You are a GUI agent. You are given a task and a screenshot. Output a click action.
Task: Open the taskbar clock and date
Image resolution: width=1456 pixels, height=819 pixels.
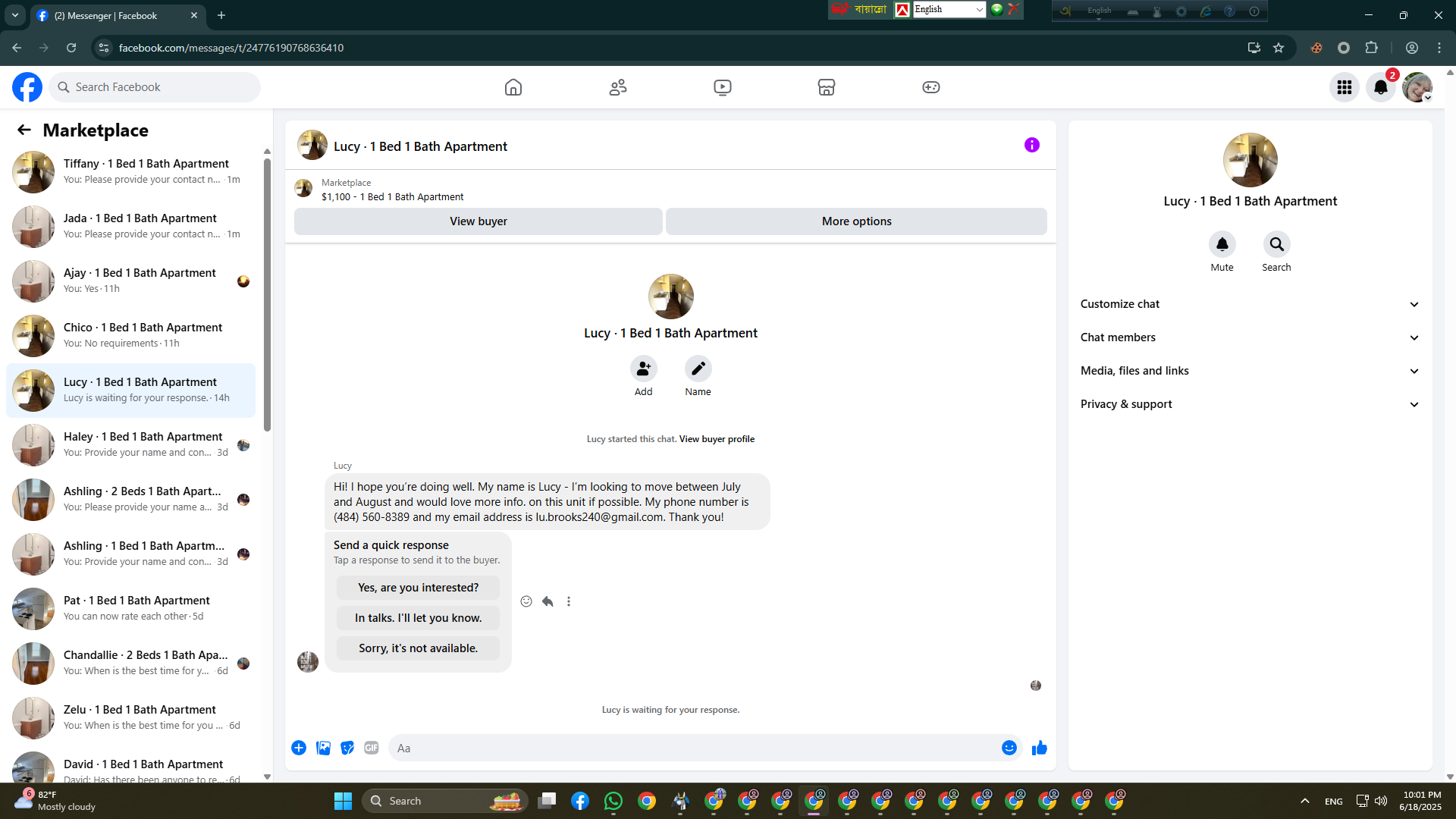(1421, 801)
